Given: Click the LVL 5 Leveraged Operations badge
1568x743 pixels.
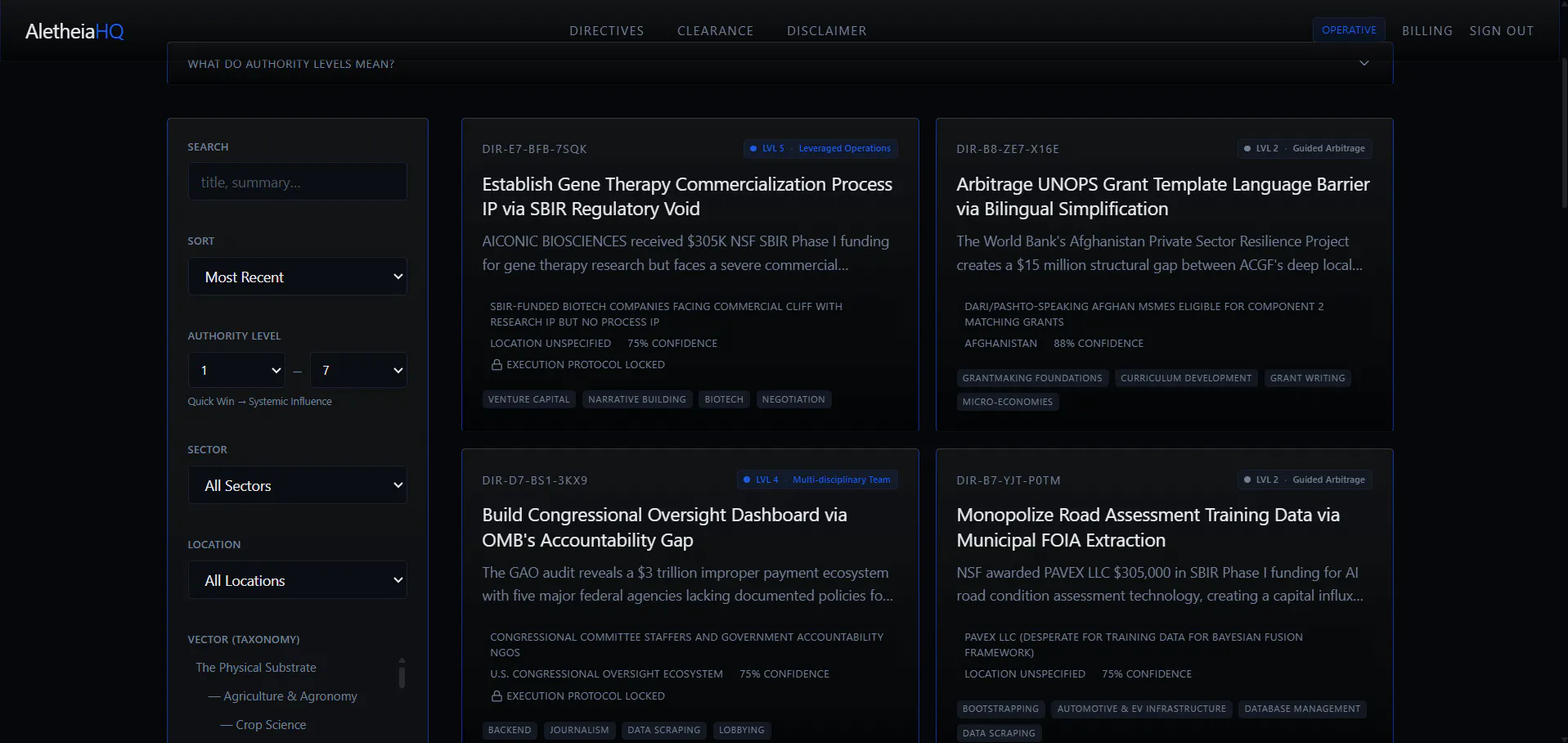Looking at the screenshot, I should [x=820, y=148].
